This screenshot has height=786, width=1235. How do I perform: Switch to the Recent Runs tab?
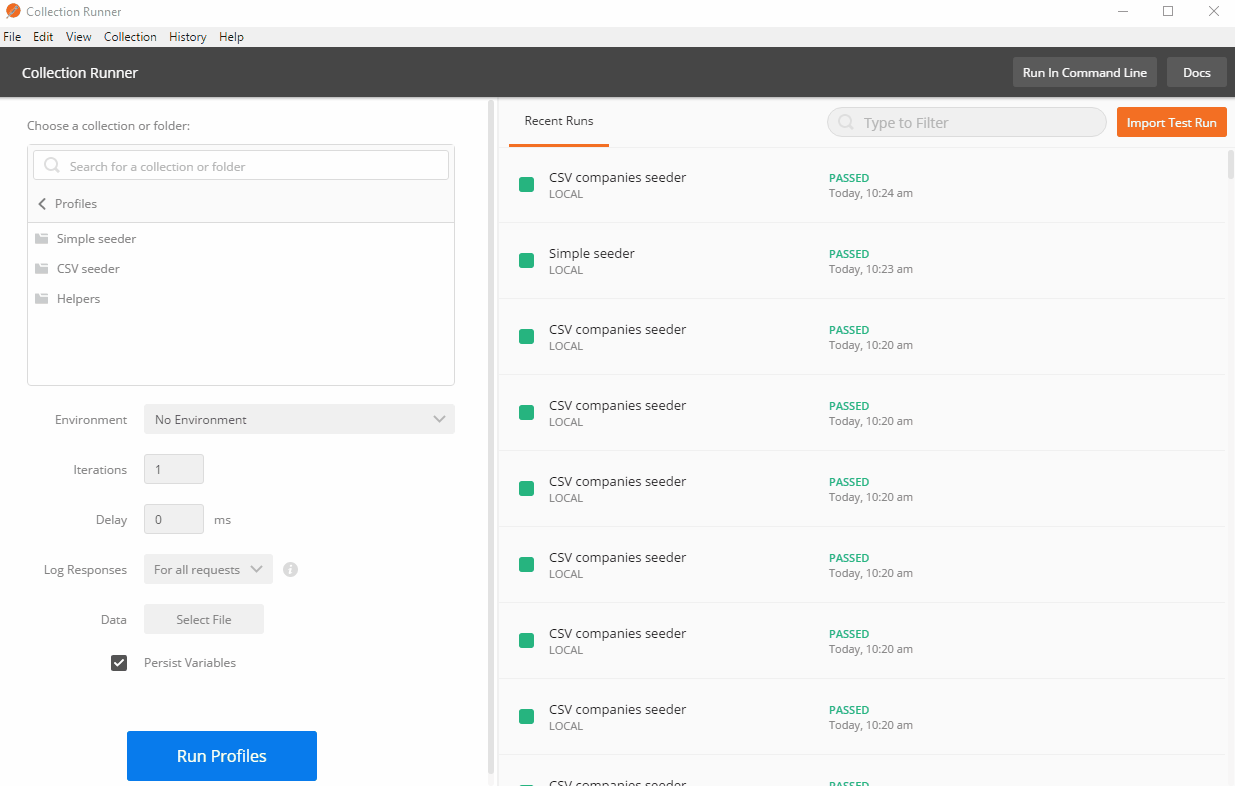[x=558, y=119]
